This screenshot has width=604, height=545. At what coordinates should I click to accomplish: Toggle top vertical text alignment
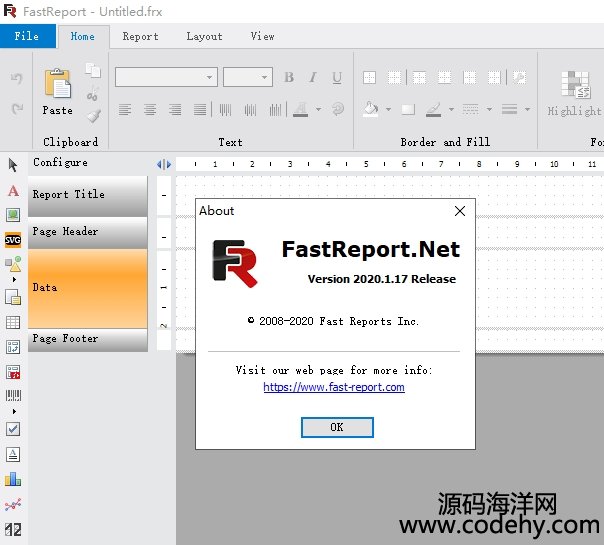tap(225, 110)
